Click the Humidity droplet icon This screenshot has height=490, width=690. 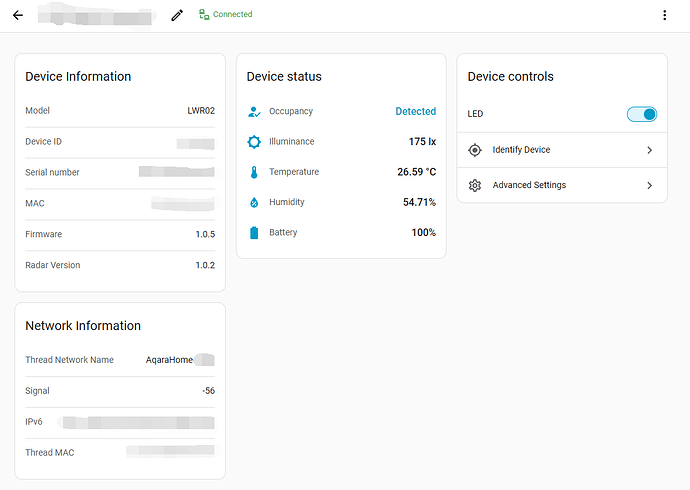[254, 202]
